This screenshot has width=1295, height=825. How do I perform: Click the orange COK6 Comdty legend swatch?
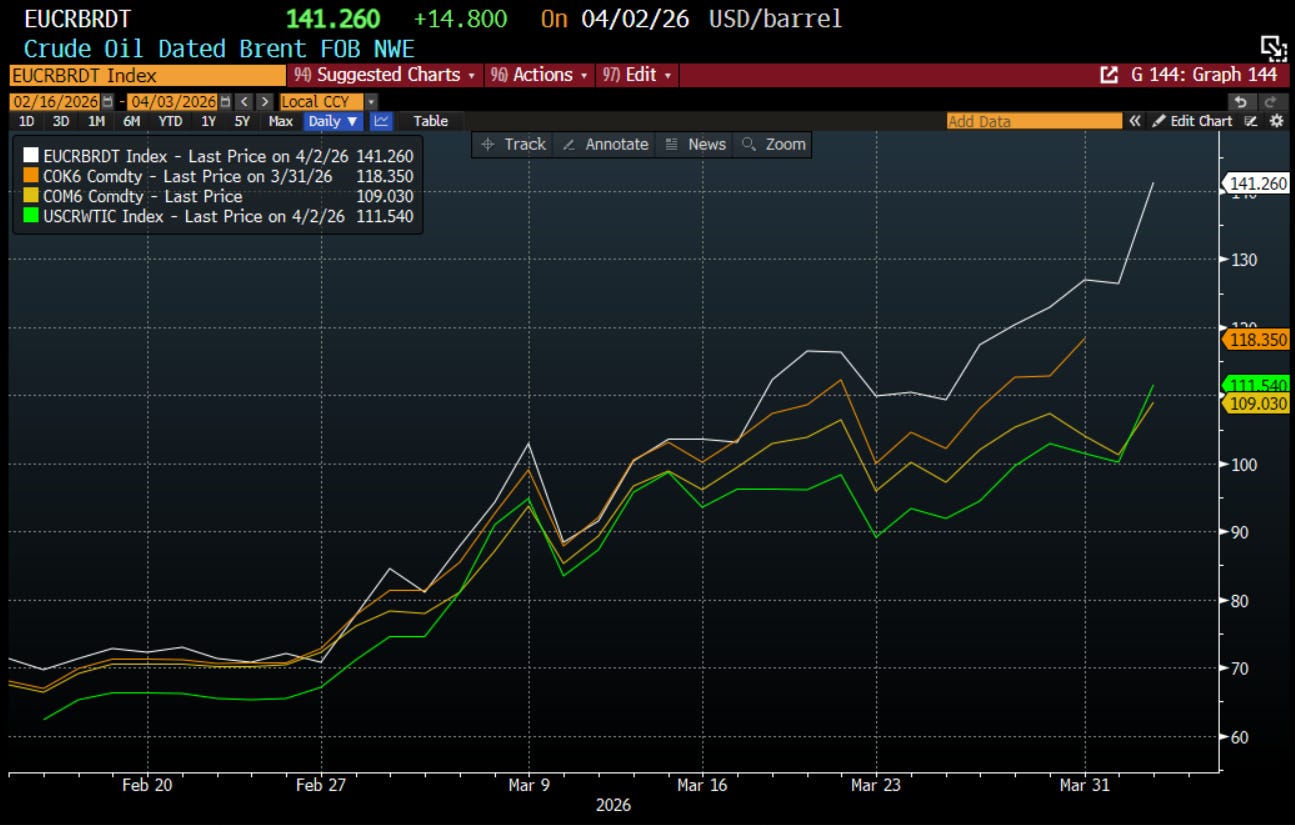coord(30,176)
